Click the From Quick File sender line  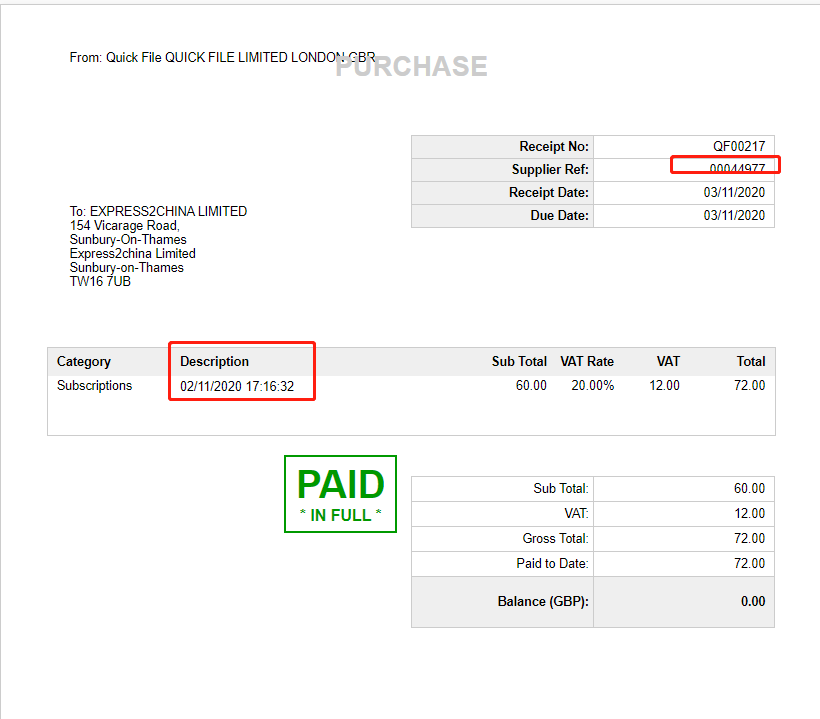pos(222,58)
